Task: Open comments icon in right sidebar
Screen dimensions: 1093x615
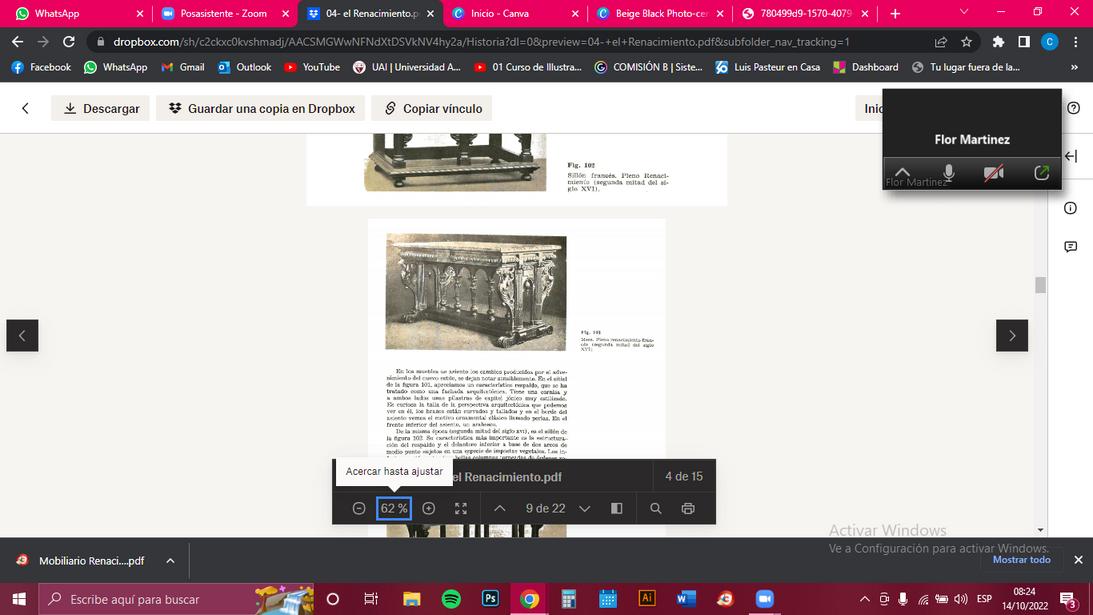Action: pyautogui.click(x=1071, y=247)
